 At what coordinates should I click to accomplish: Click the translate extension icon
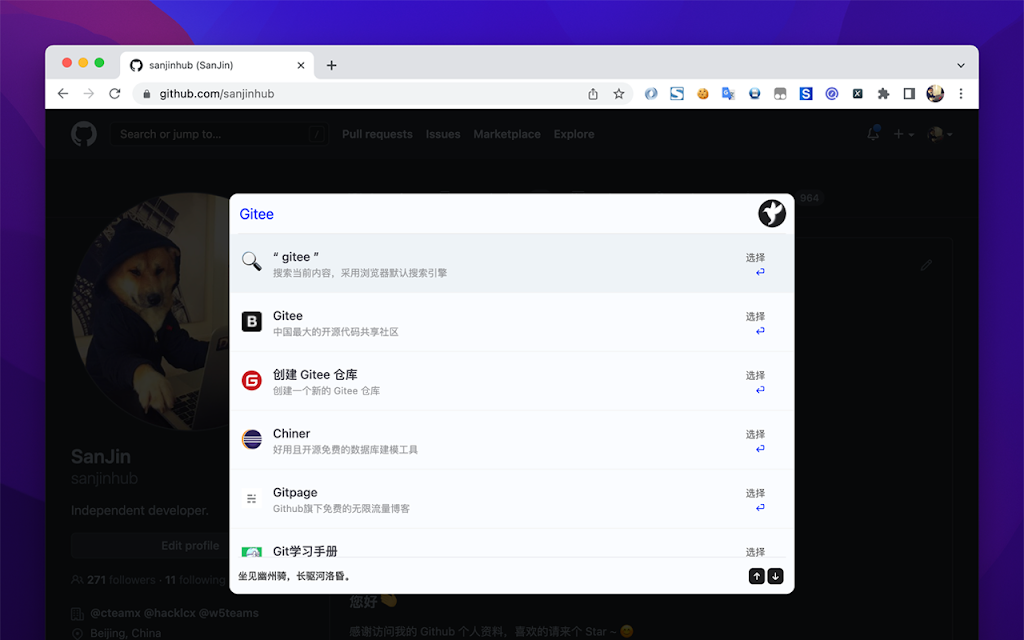728,94
